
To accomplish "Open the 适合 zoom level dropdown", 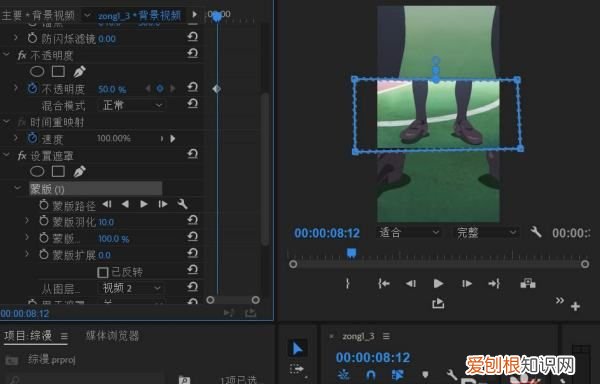I will [409, 232].
